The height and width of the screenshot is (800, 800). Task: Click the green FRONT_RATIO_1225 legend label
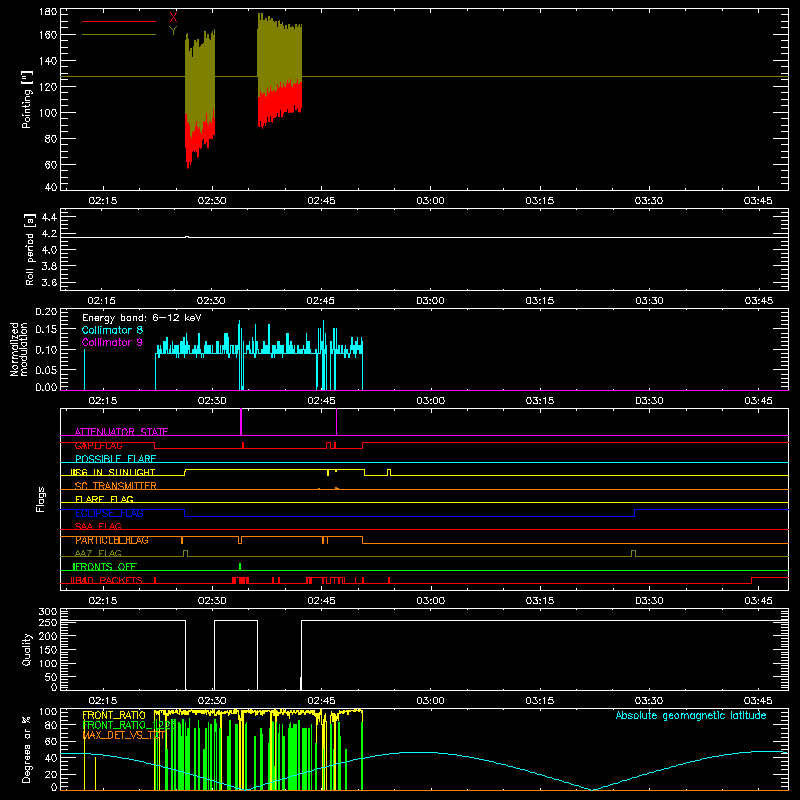click(x=129, y=725)
